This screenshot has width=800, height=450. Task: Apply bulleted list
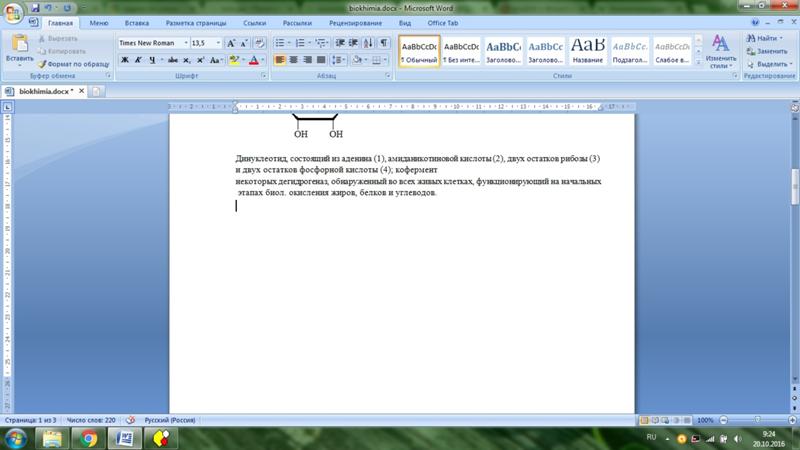pyautogui.click(x=280, y=43)
